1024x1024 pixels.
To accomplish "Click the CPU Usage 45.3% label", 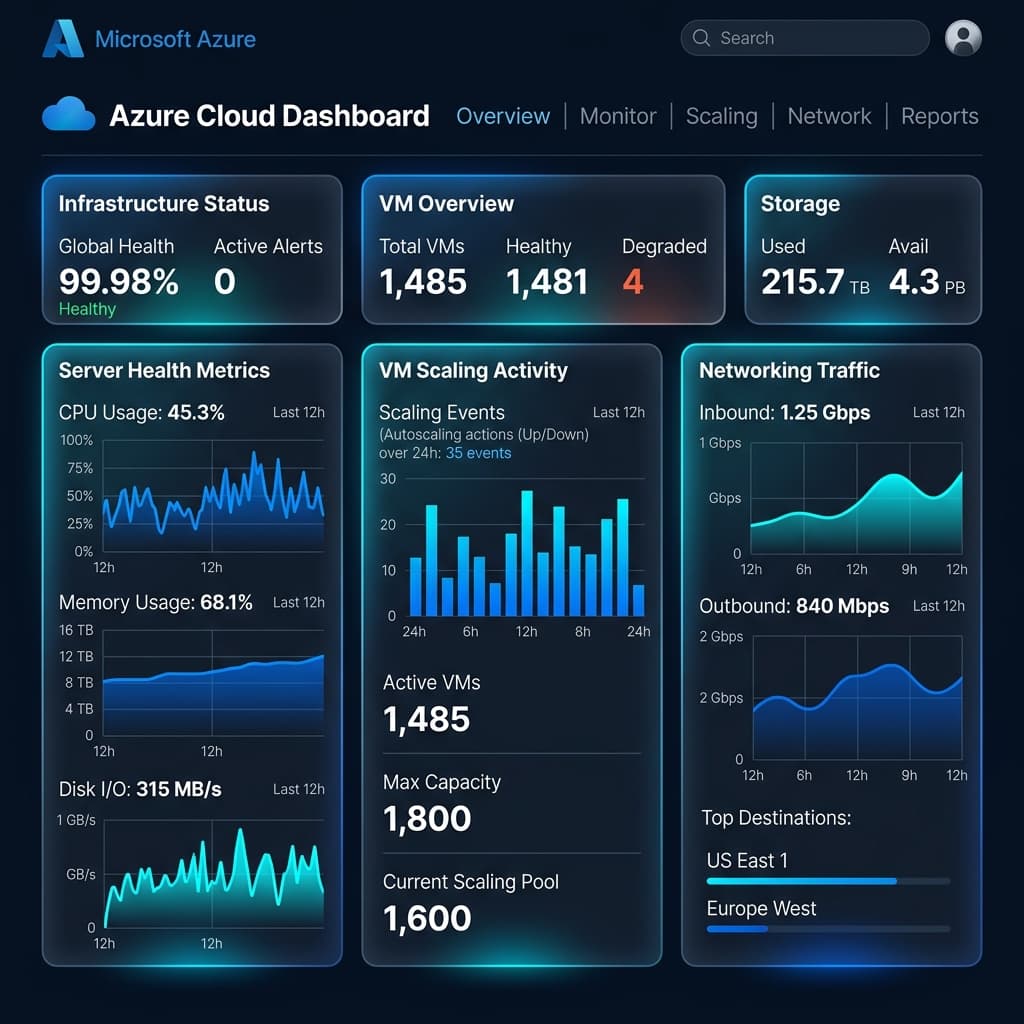I will [x=142, y=413].
